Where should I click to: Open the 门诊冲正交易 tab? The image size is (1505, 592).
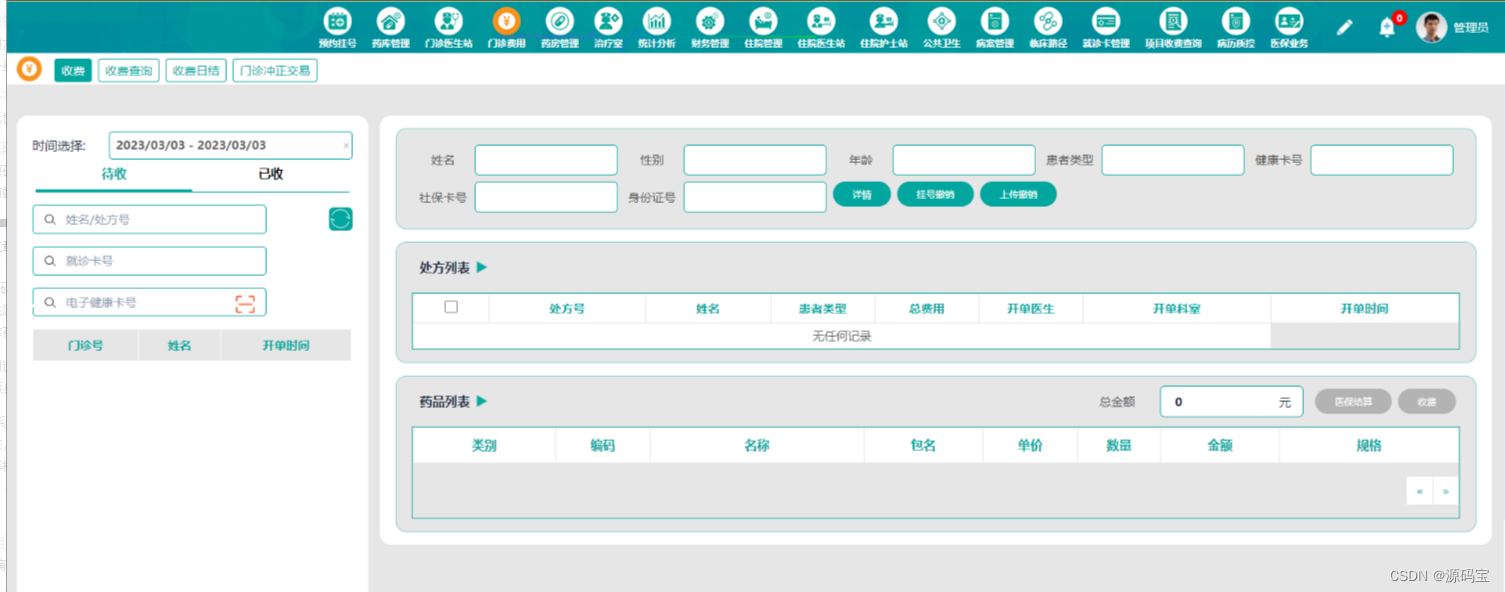[x=274, y=70]
